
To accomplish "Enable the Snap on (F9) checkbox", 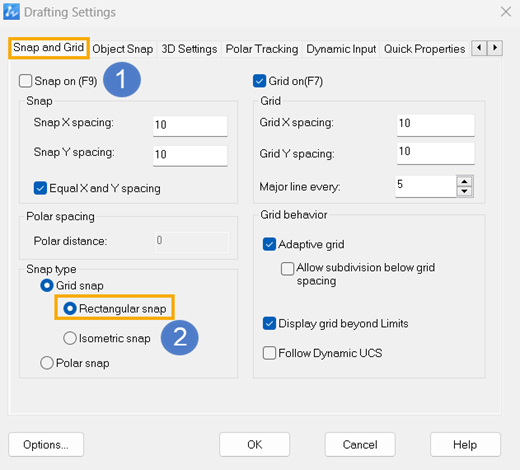I will [x=26, y=81].
